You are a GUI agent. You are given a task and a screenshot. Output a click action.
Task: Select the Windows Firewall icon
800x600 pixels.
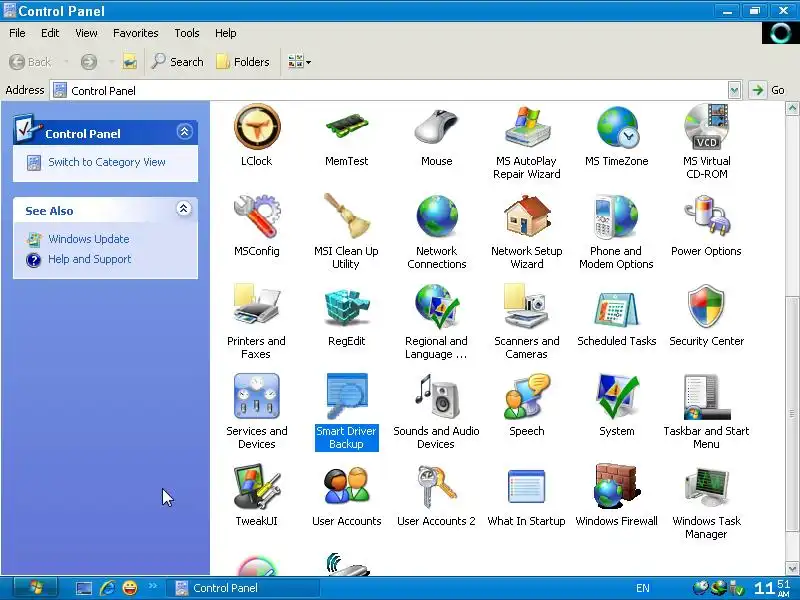(x=617, y=486)
